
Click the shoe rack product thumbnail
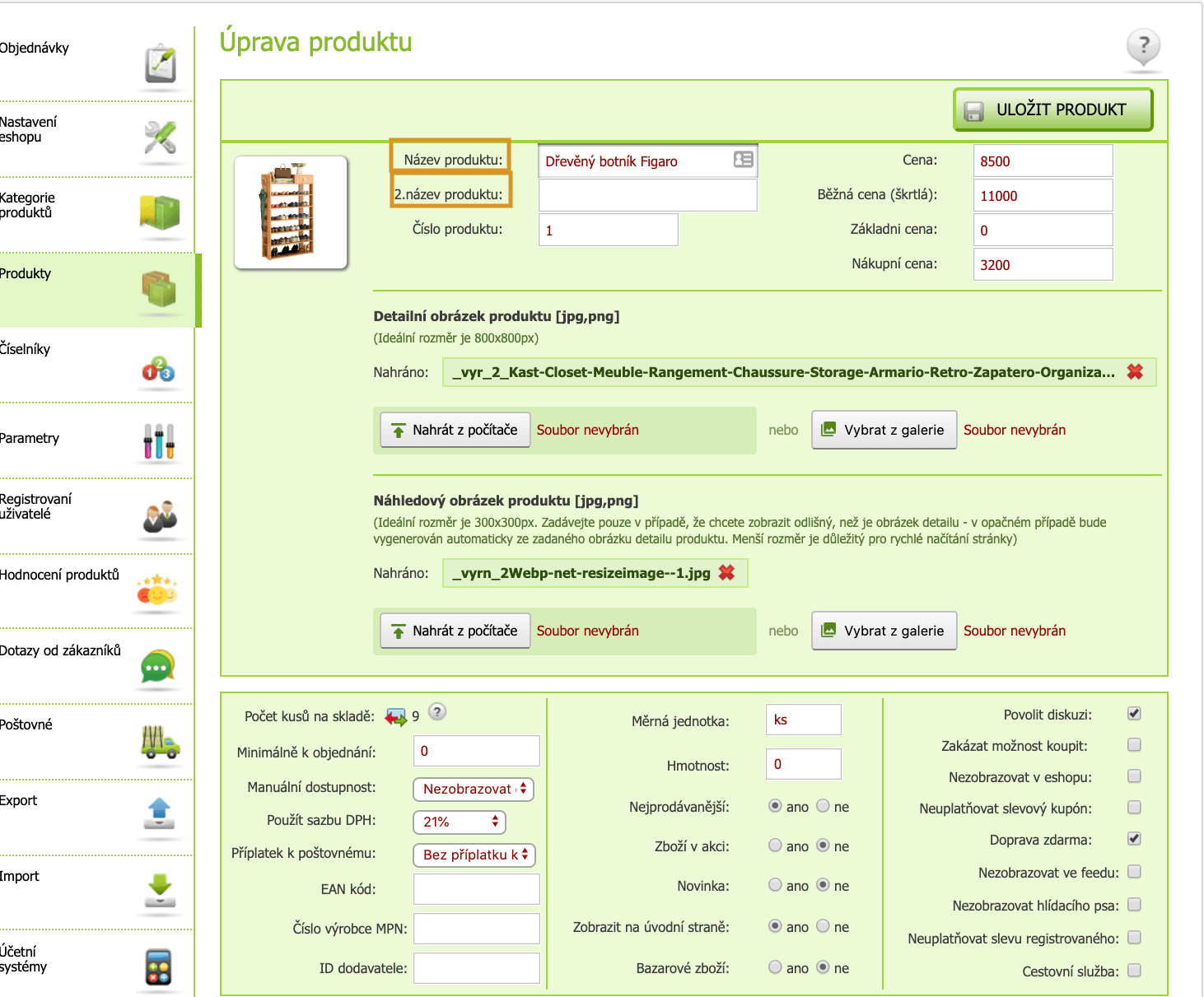coord(291,212)
